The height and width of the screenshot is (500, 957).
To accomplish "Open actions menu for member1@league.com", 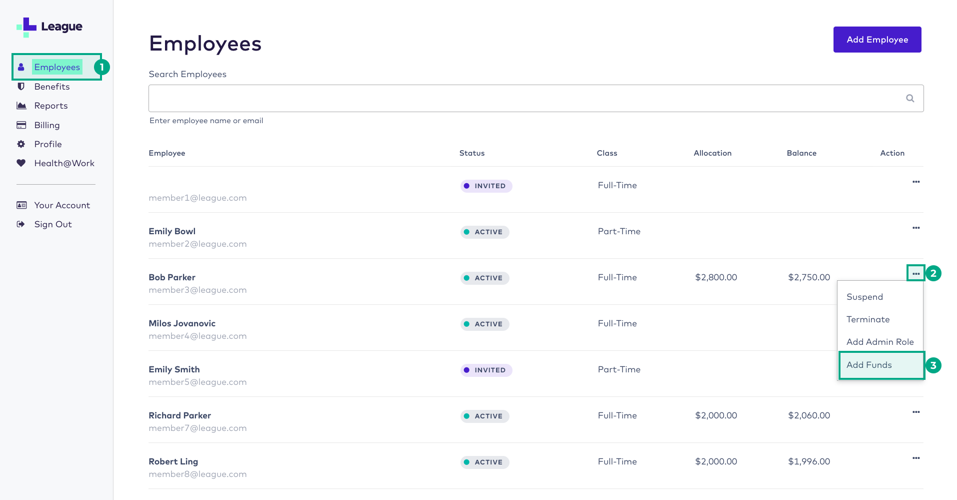I will click(916, 182).
